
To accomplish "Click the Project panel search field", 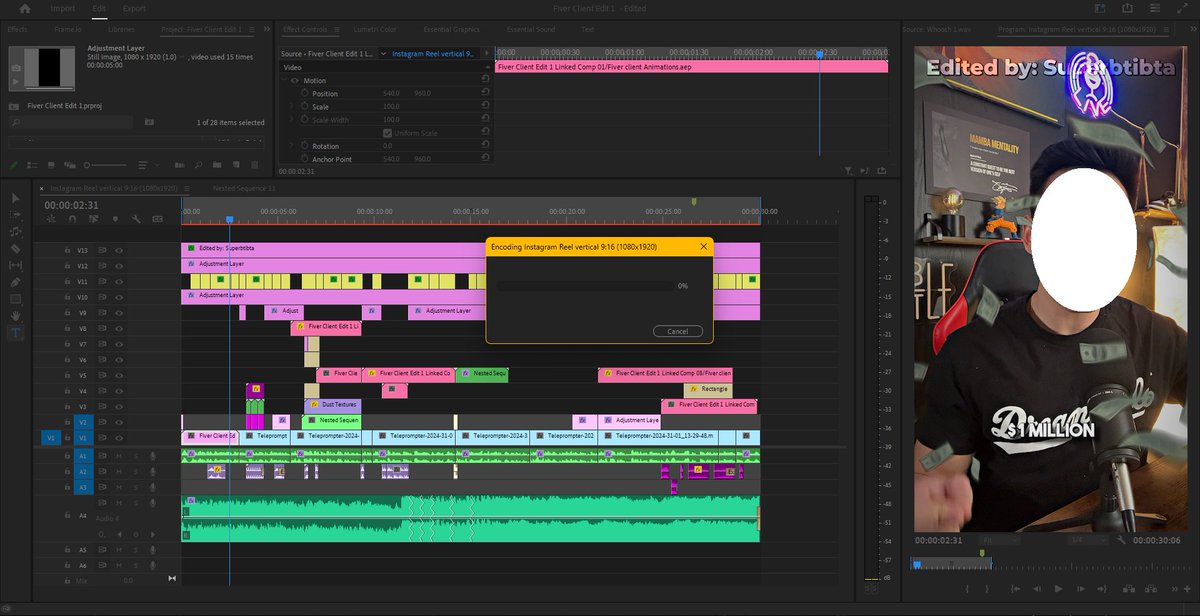I will (x=71, y=122).
